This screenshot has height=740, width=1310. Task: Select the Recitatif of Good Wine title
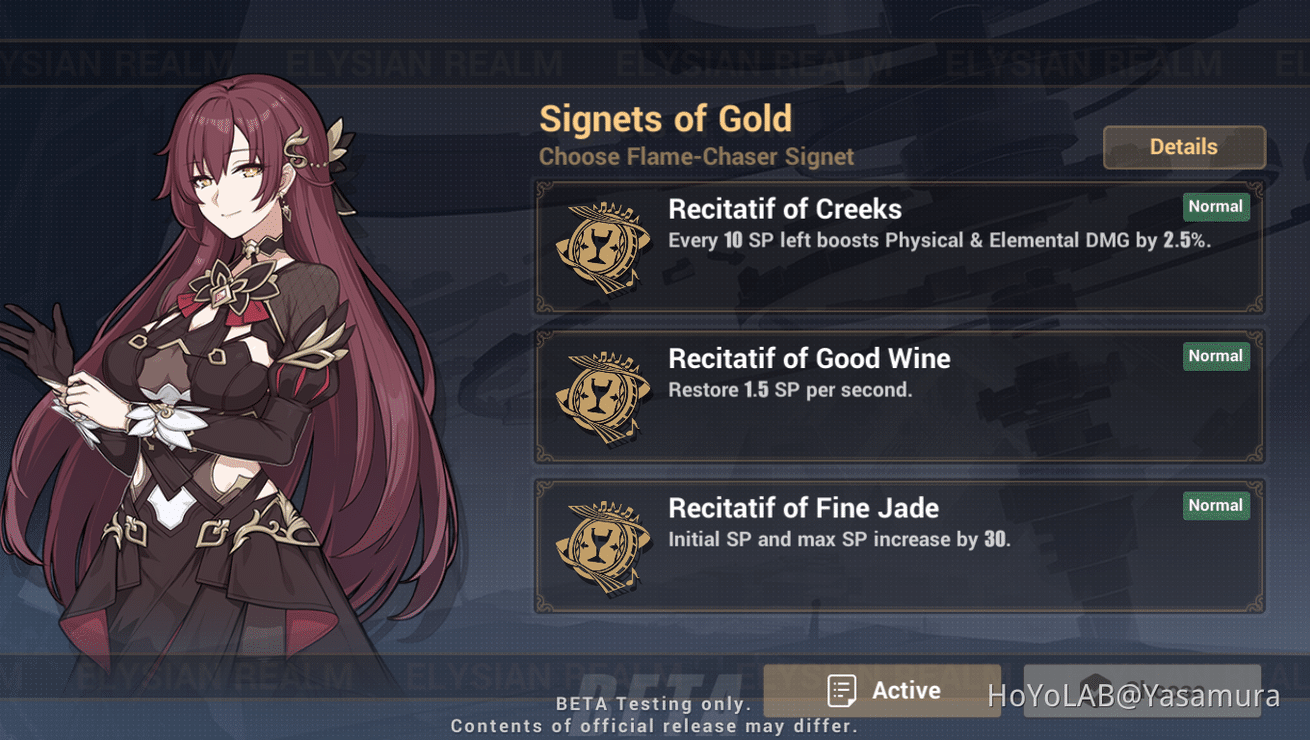tap(809, 358)
